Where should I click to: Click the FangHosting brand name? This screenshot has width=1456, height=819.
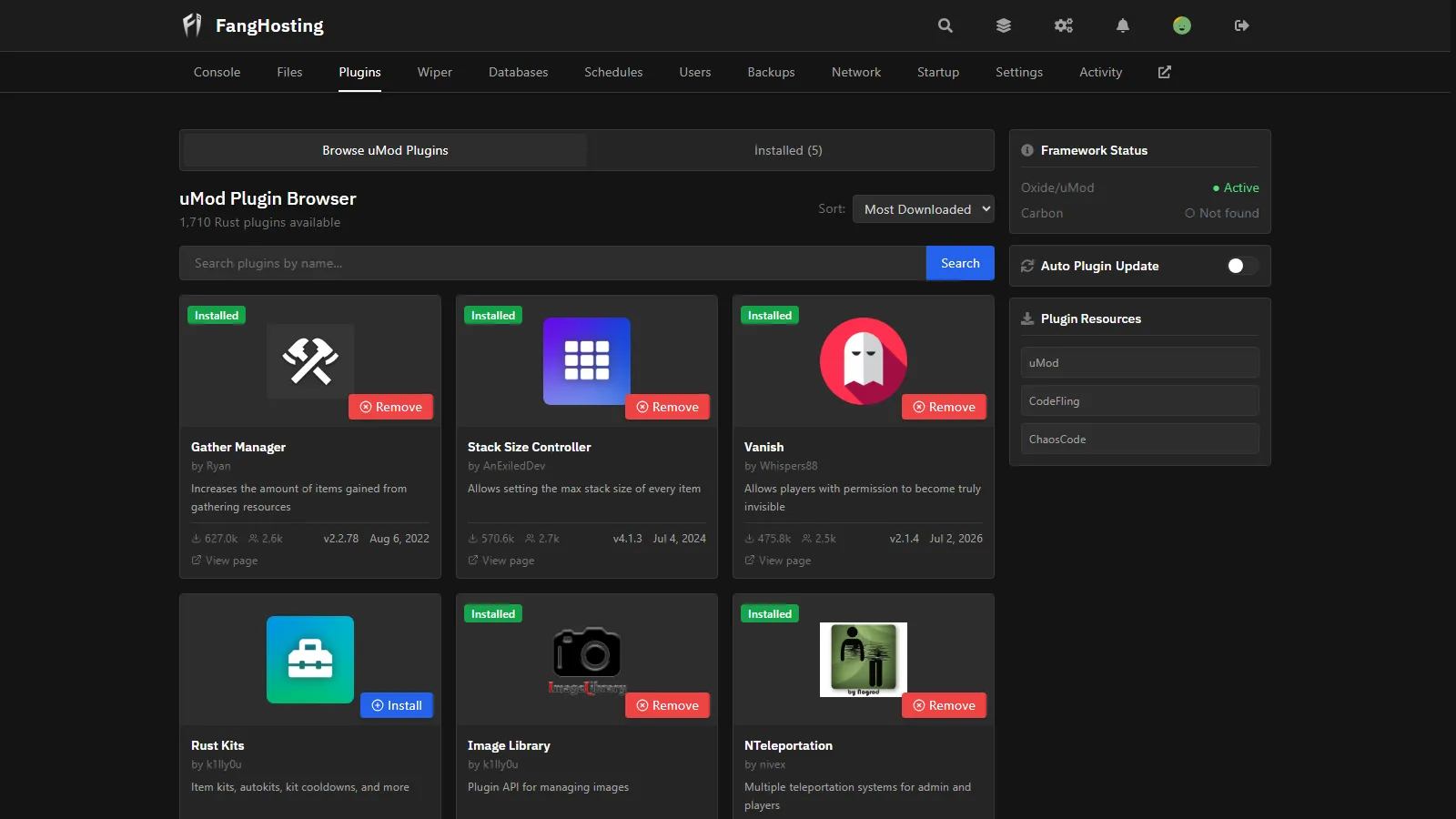click(269, 25)
